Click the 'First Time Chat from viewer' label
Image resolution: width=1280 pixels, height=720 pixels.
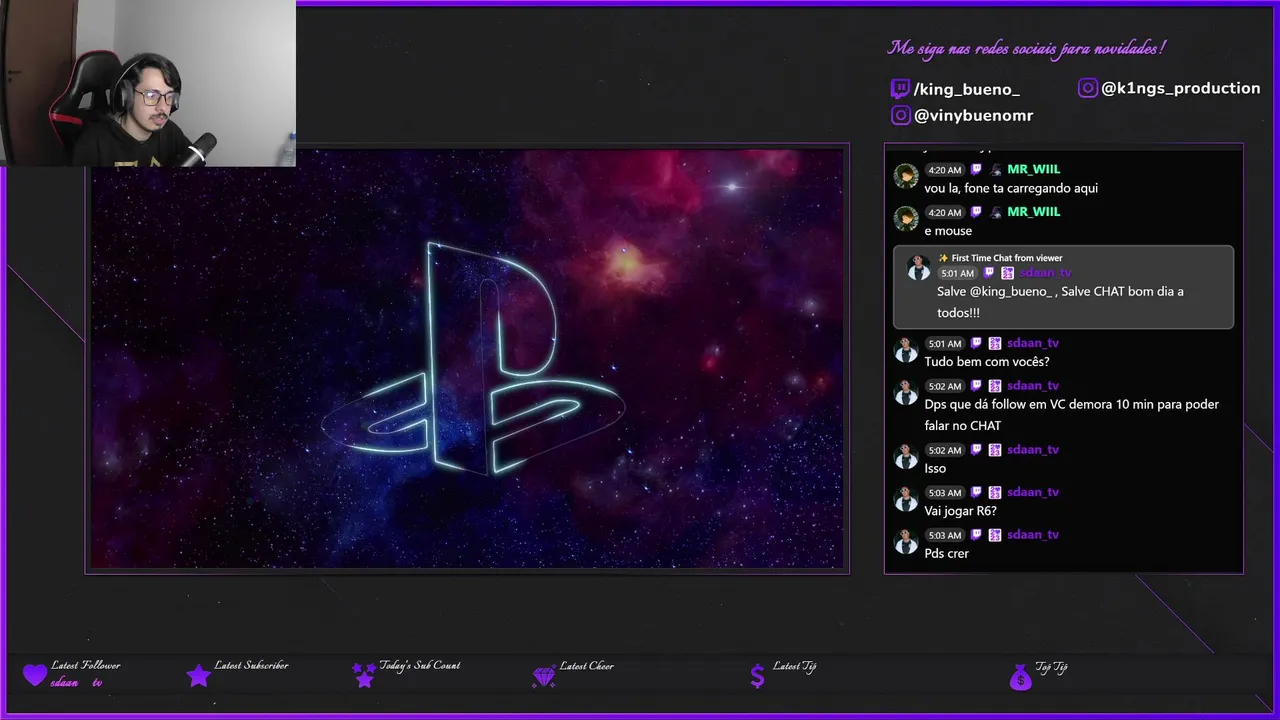1007,258
